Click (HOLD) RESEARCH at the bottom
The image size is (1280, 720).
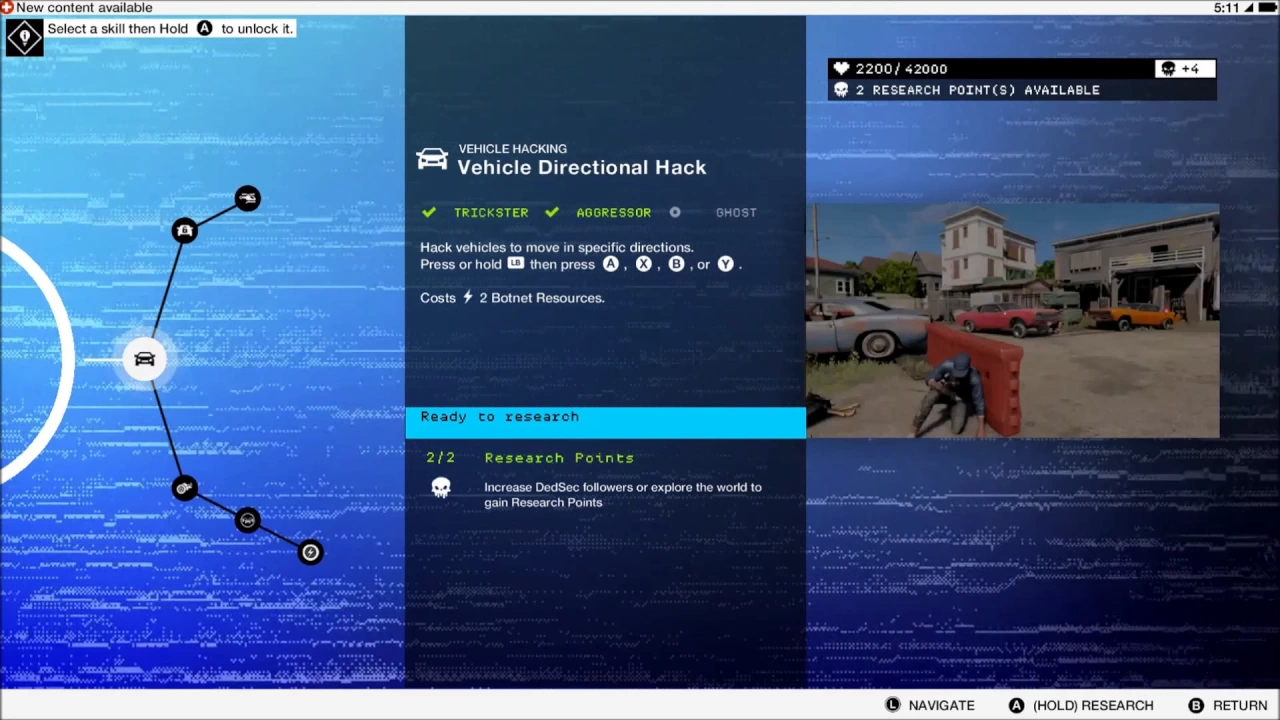point(1081,705)
